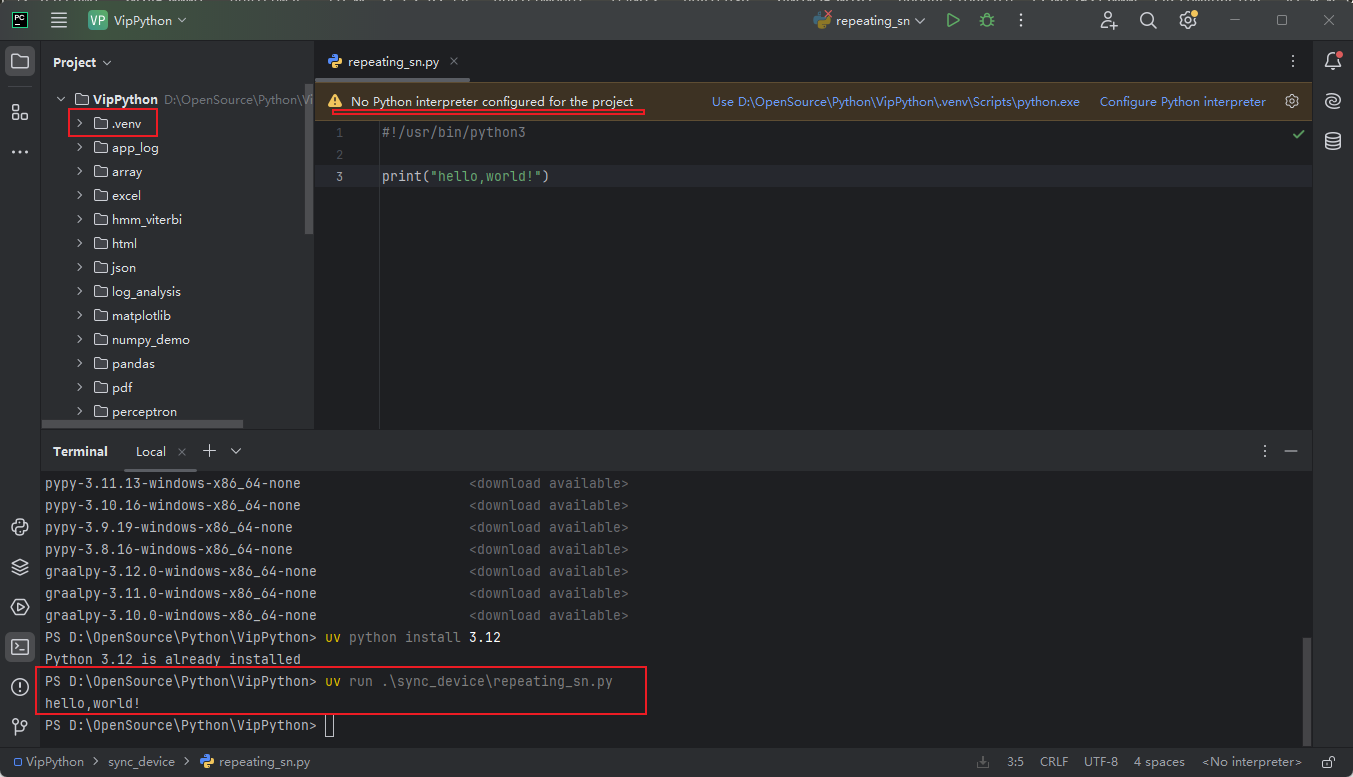The height and width of the screenshot is (777, 1353).
Task: Click Configure Python interpreter link
Action: coord(1182,101)
